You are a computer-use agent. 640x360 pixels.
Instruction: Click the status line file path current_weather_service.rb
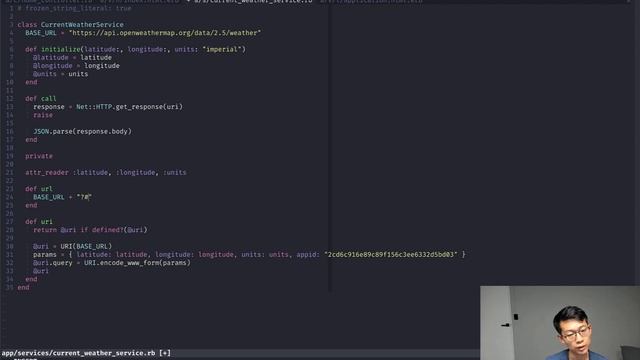tap(78, 353)
